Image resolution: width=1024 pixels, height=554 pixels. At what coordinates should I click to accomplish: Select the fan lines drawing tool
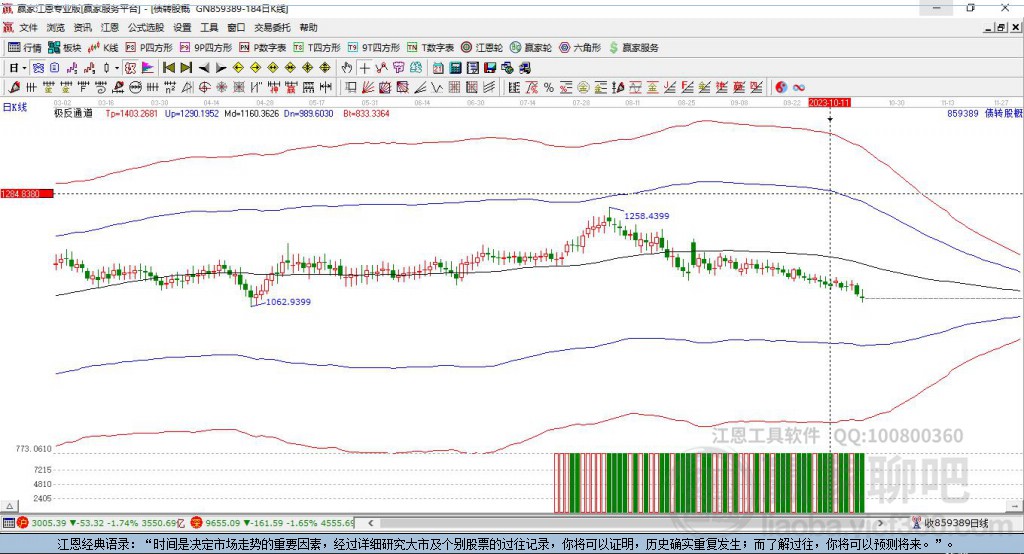[368, 88]
